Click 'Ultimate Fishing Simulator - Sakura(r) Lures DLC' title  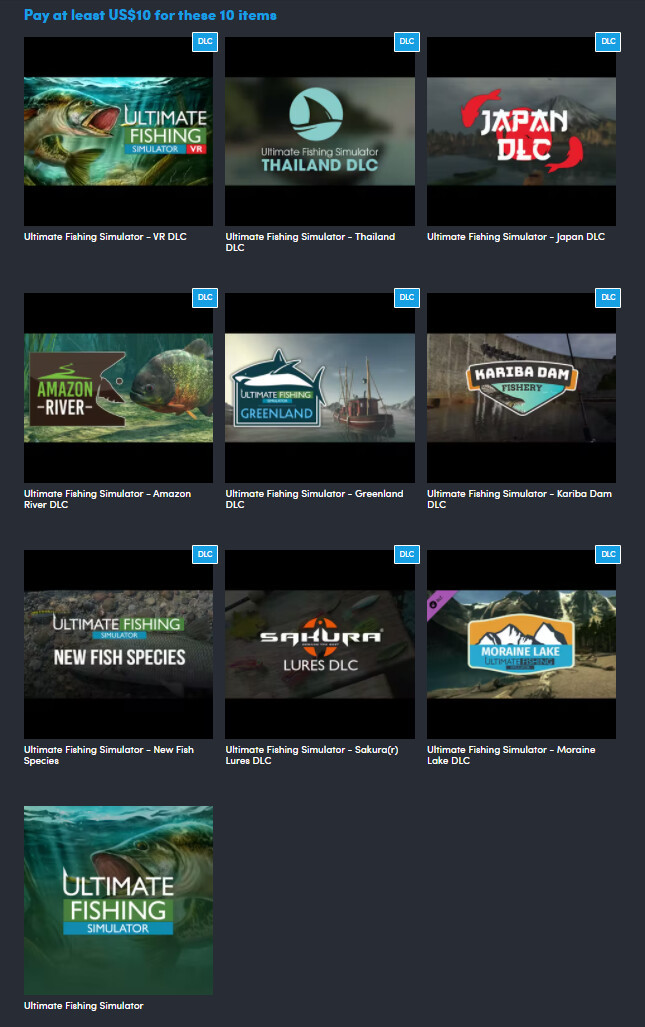(312, 755)
